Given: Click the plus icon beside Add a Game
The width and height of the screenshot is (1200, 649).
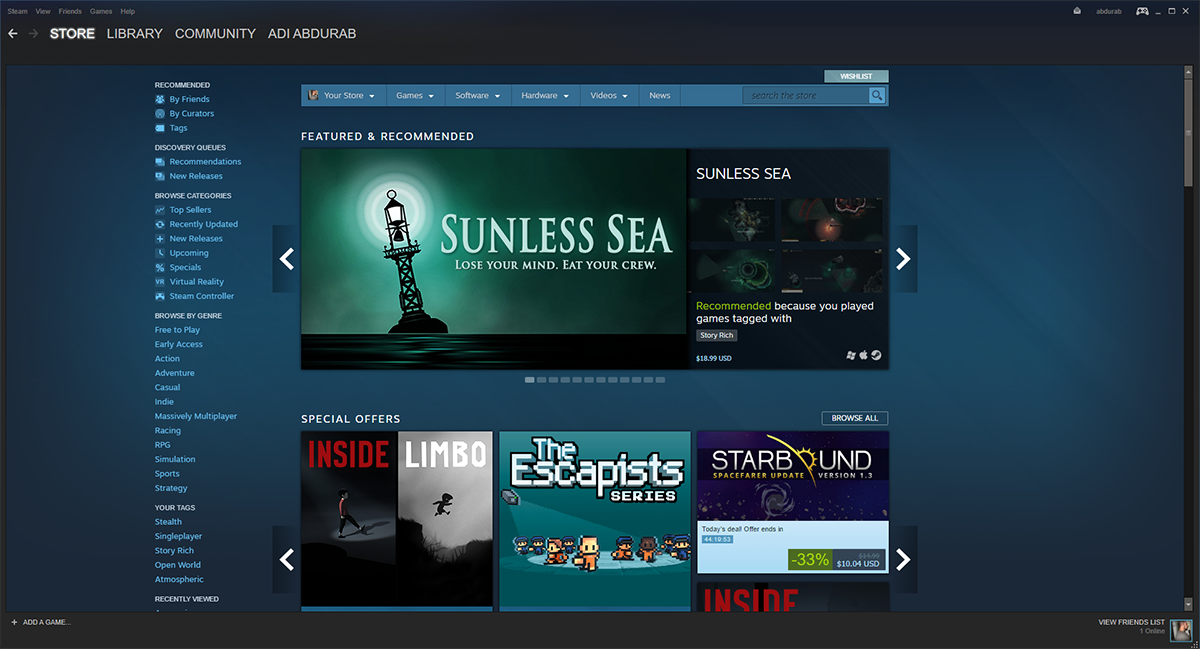Looking at the screenshot, I should (x=14, y=622).
